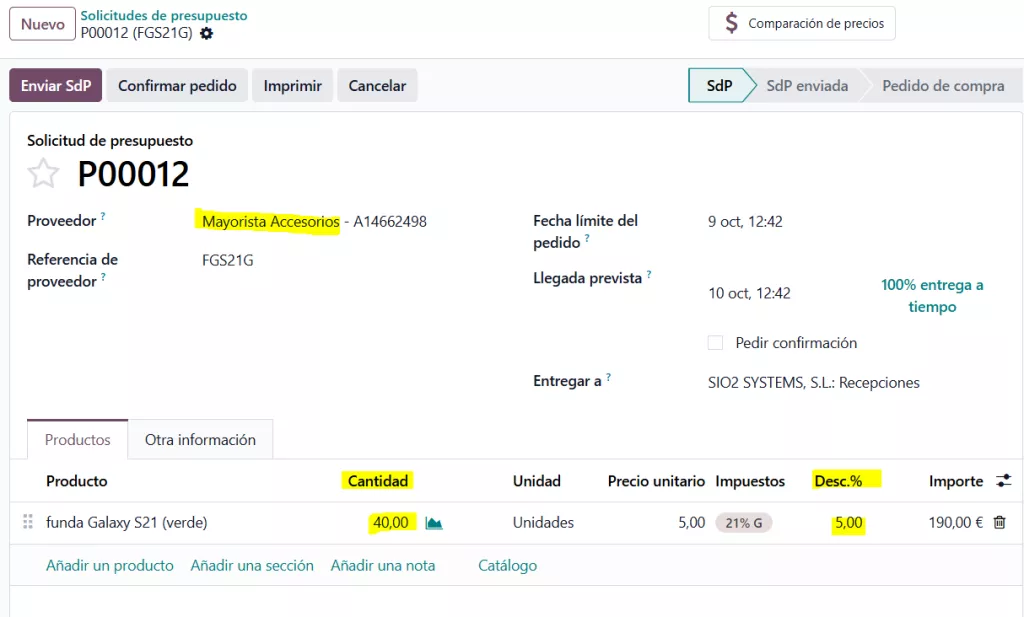Image resolution: width=1024 pixels, height=617 pixels.
Task: Click the gear settings icon beside P00012
Action: pos(206,33)
